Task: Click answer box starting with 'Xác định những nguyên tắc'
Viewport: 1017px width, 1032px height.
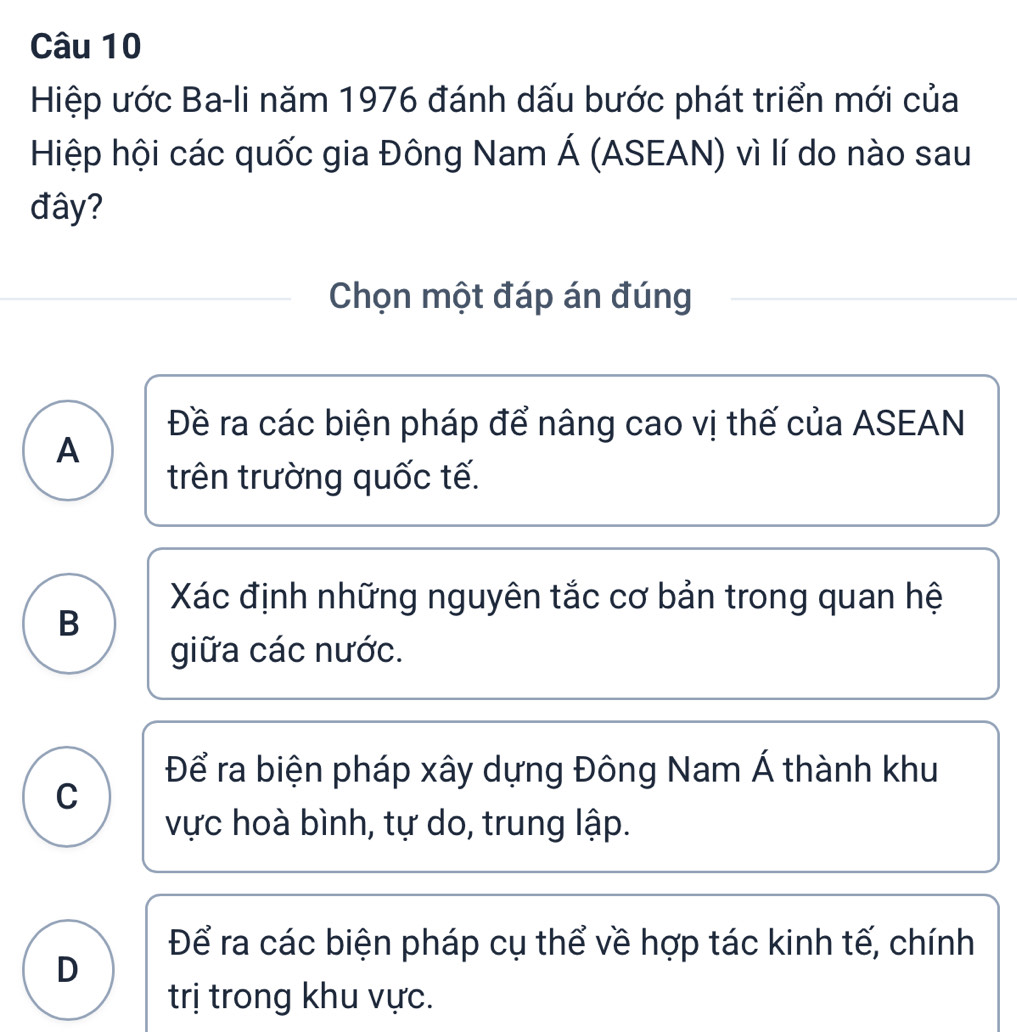Action: click(572, 623)
